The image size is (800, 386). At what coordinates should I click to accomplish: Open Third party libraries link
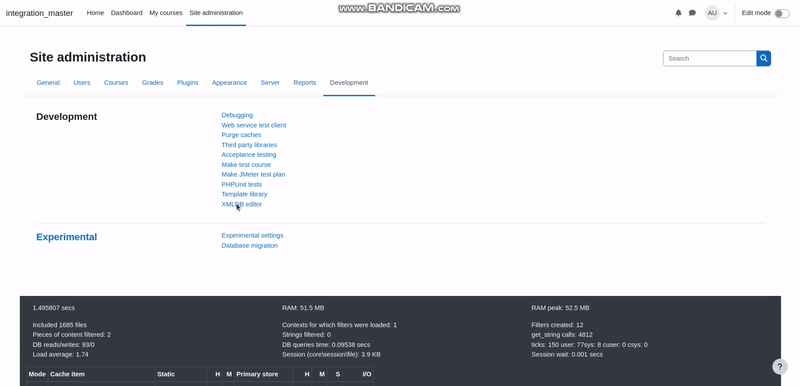tap(249, 145)
